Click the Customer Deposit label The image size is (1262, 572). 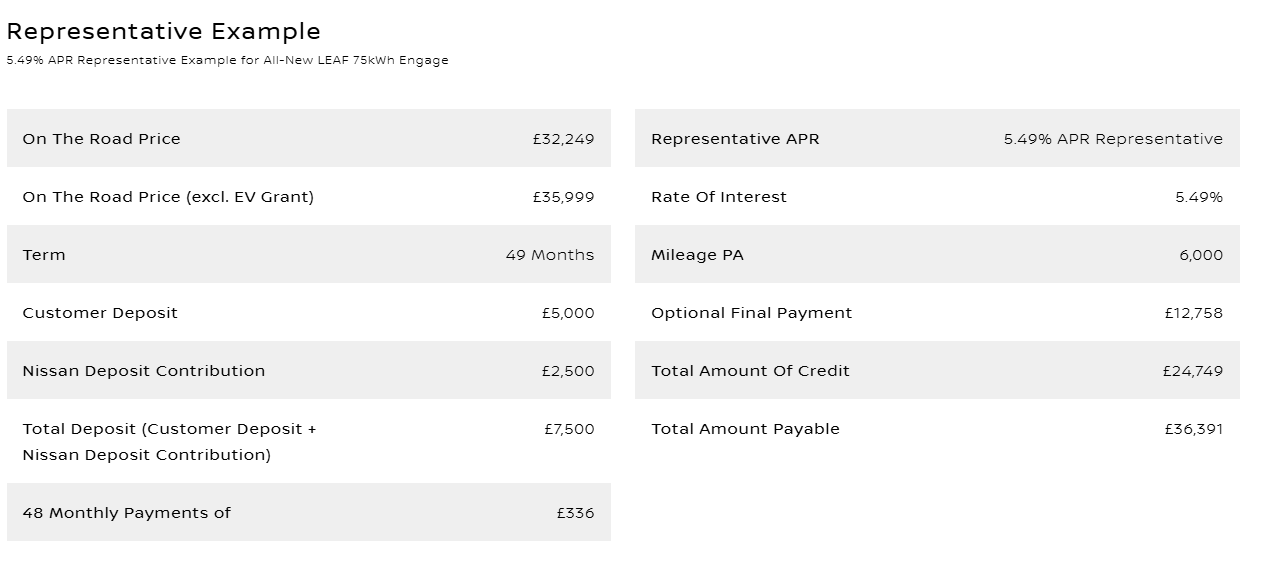[x=100, y=313]
